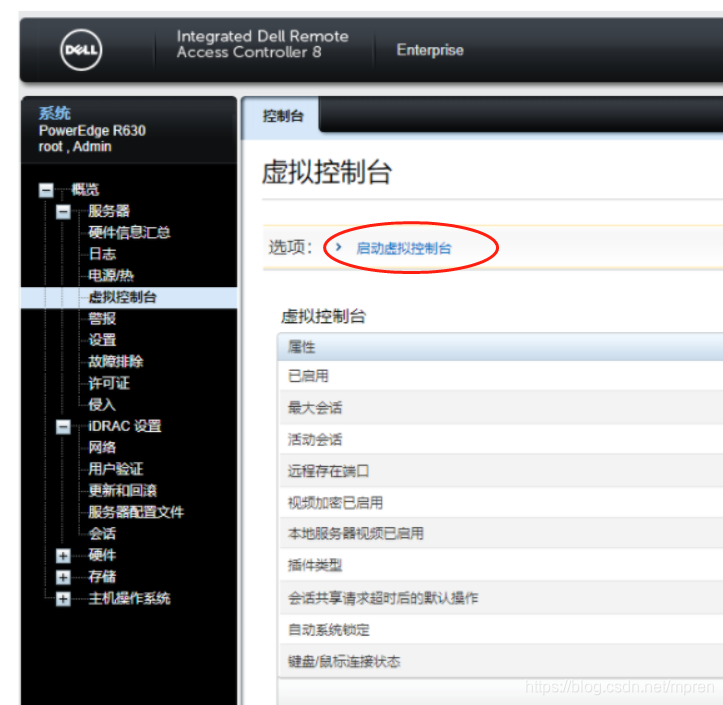Click the PowerEdge R630 system name

(92, 131)
